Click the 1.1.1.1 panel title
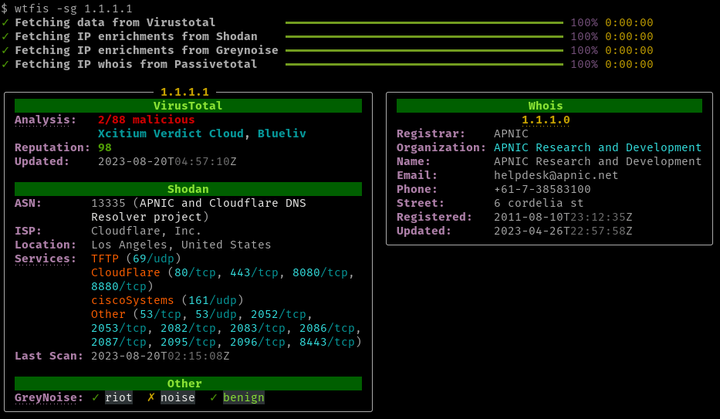Image resolution: width=720 pixels, height=419 pixels. pyautogui.click(x=185, y=92)
